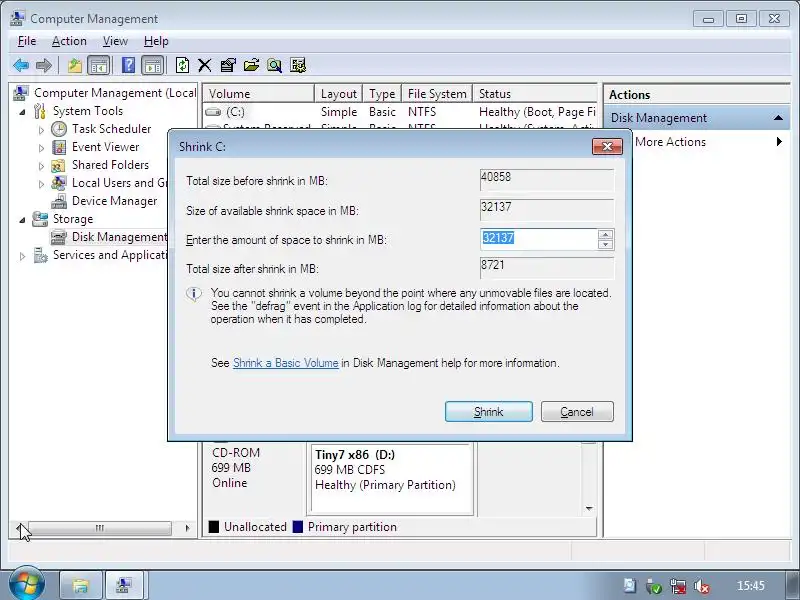Viewport: 800px width, 600px height.
Task: Expand the Task Scheduler tree node
Action: [x=41, y=130]
